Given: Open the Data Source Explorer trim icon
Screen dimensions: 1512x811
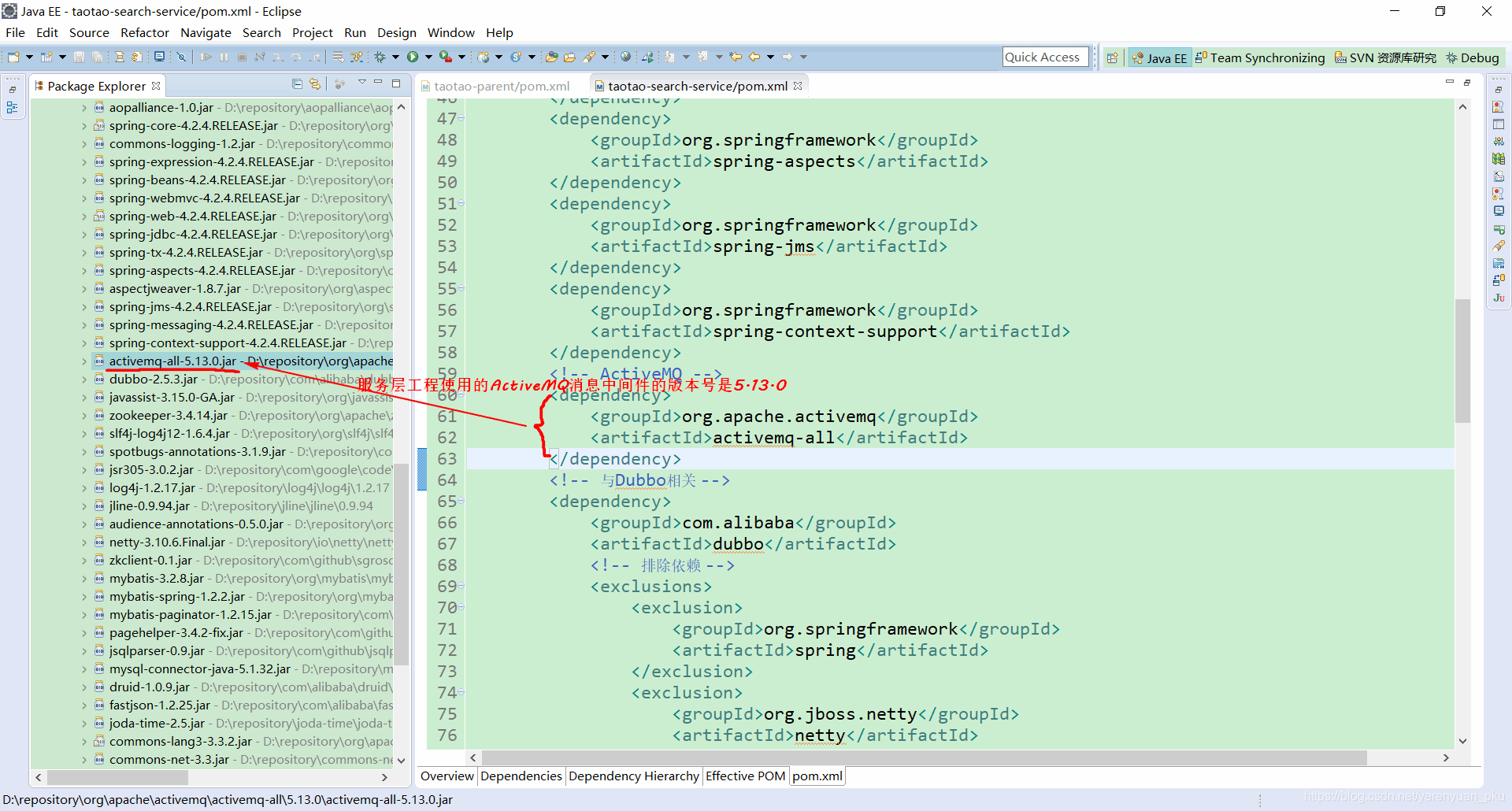Looking at the screenshot, I should click(1499, 159).
